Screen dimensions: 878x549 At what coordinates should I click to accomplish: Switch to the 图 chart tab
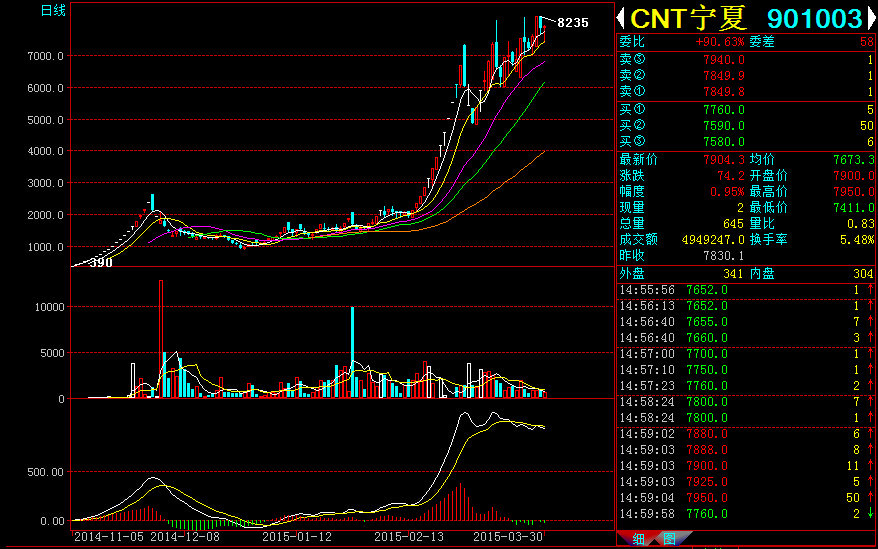tap(670, 539)
